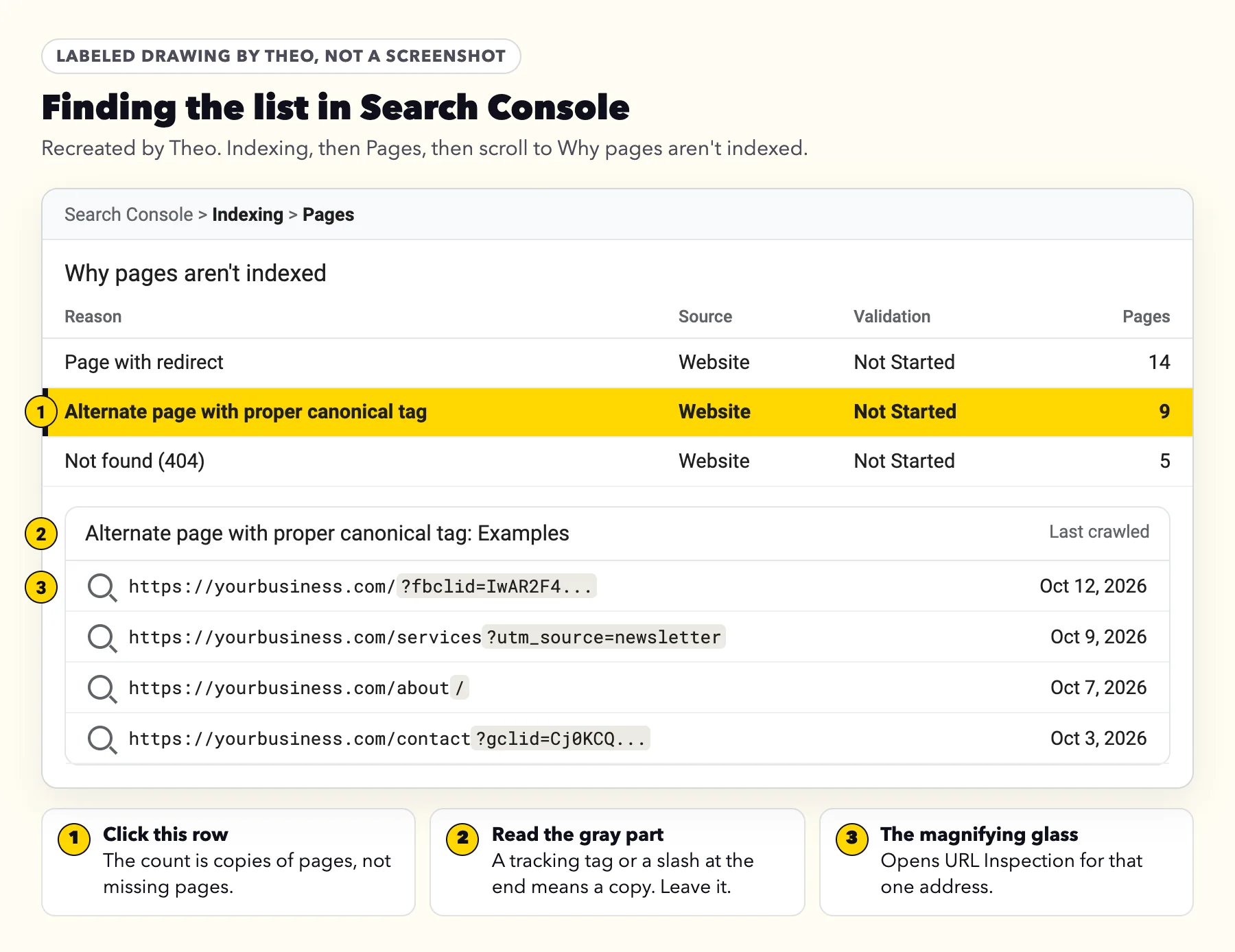Select 'Alternate page with proper canonical tag' row
This screenshot has width=1235, height=952.
click(617, 412)
